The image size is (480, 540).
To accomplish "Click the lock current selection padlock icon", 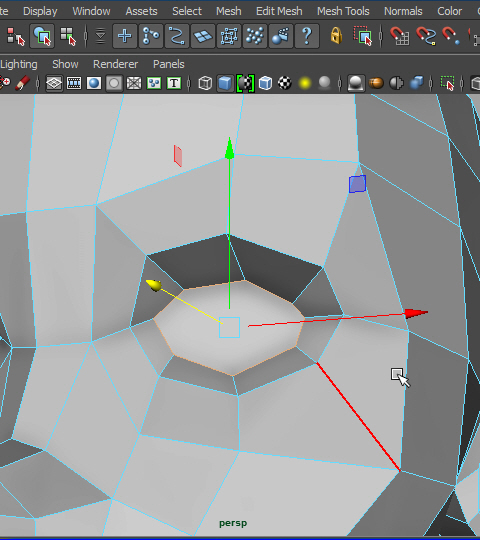I will [336, 35].
